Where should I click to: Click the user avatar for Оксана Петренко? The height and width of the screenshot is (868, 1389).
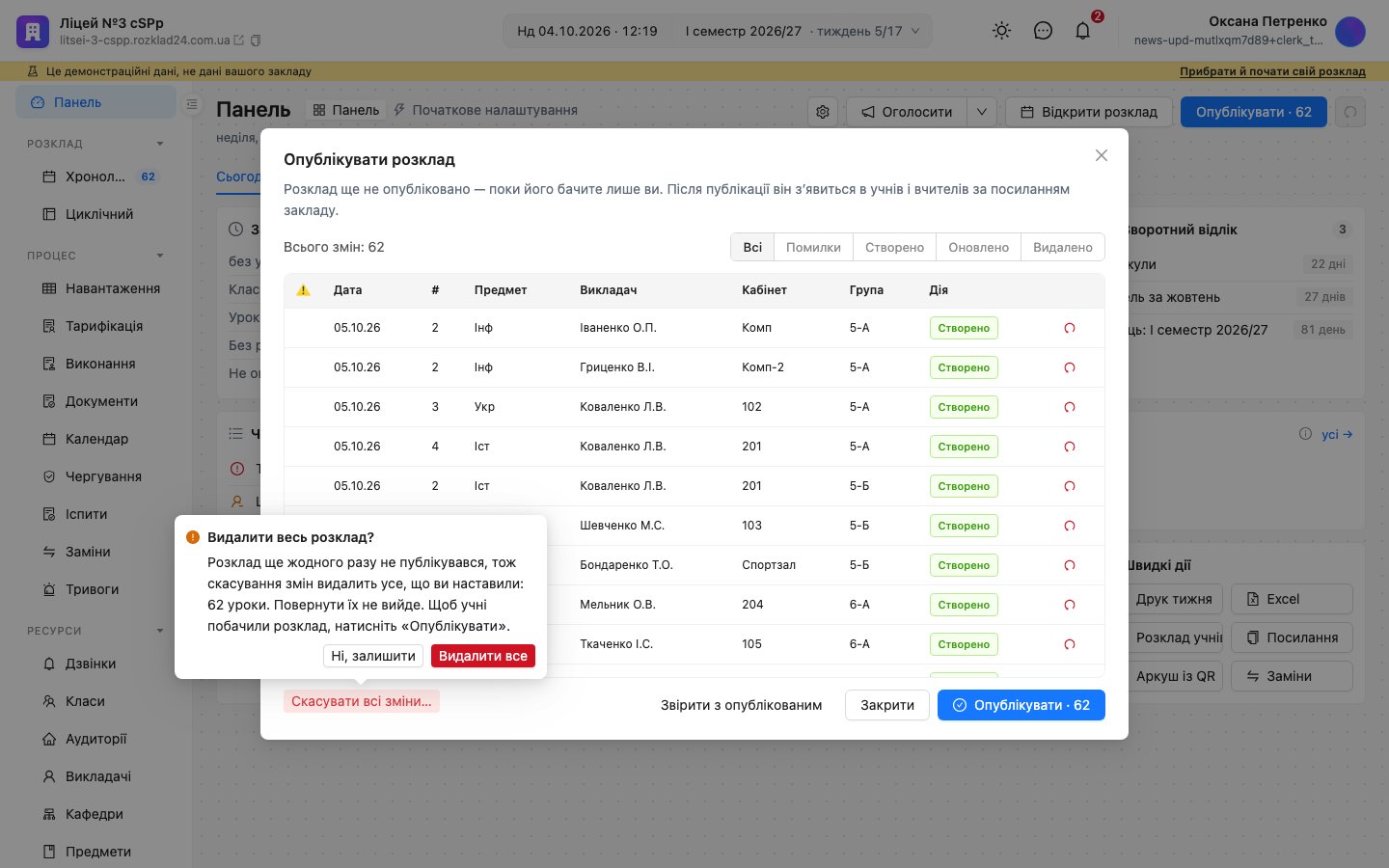(x=1350, y=31)
